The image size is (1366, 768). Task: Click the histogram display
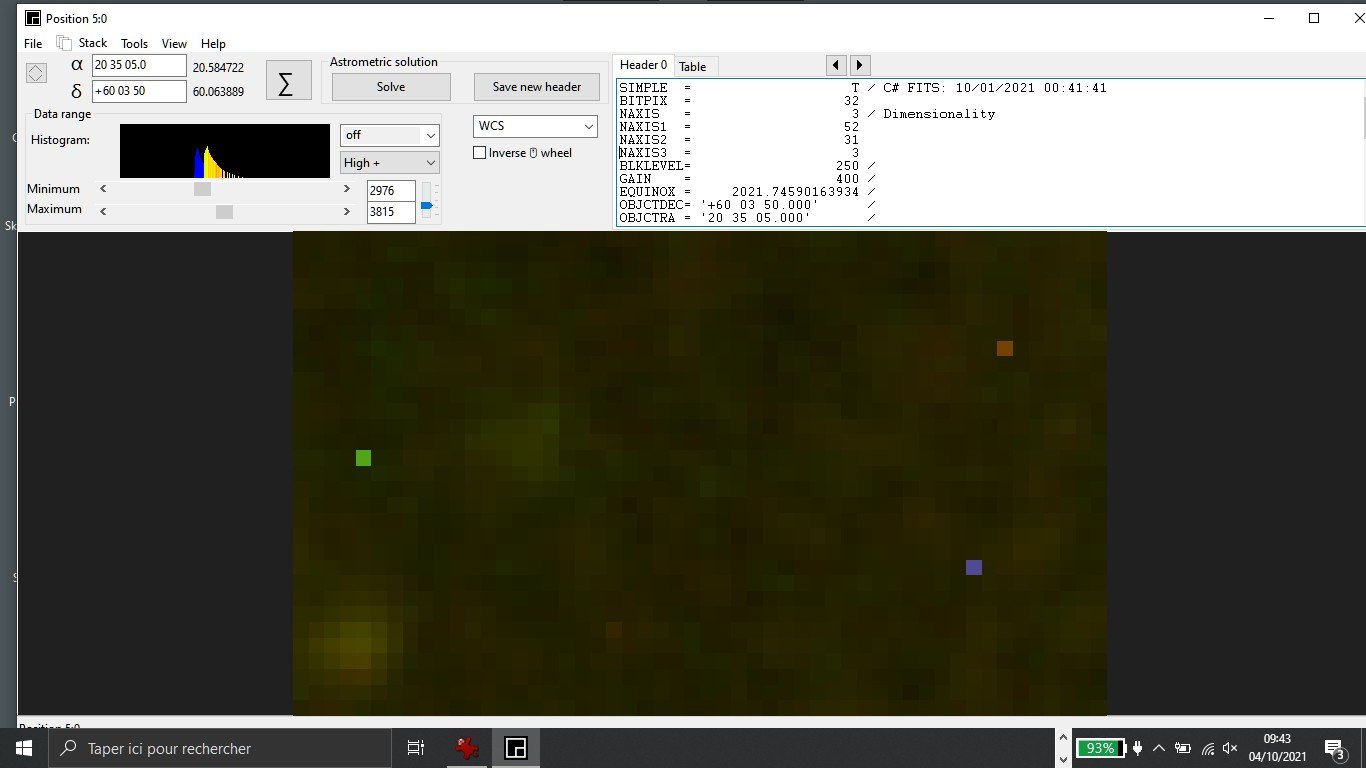pyautogui.click(x=225, y=151)
